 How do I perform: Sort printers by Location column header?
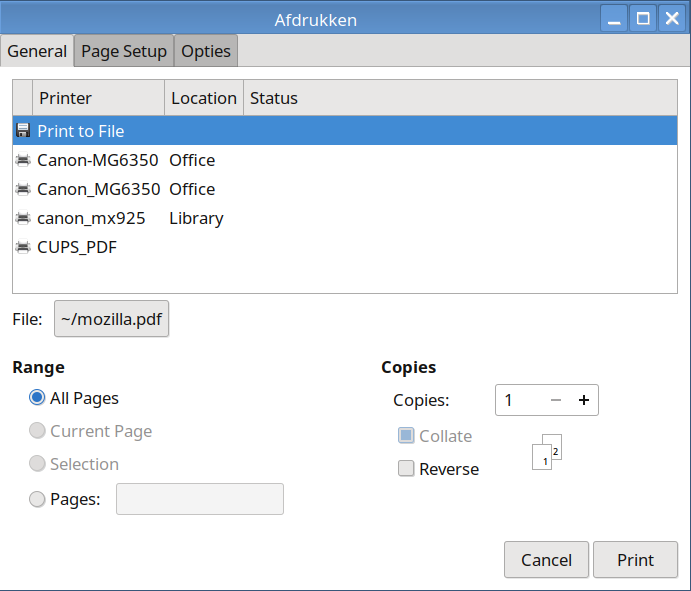tap(203, 98)
